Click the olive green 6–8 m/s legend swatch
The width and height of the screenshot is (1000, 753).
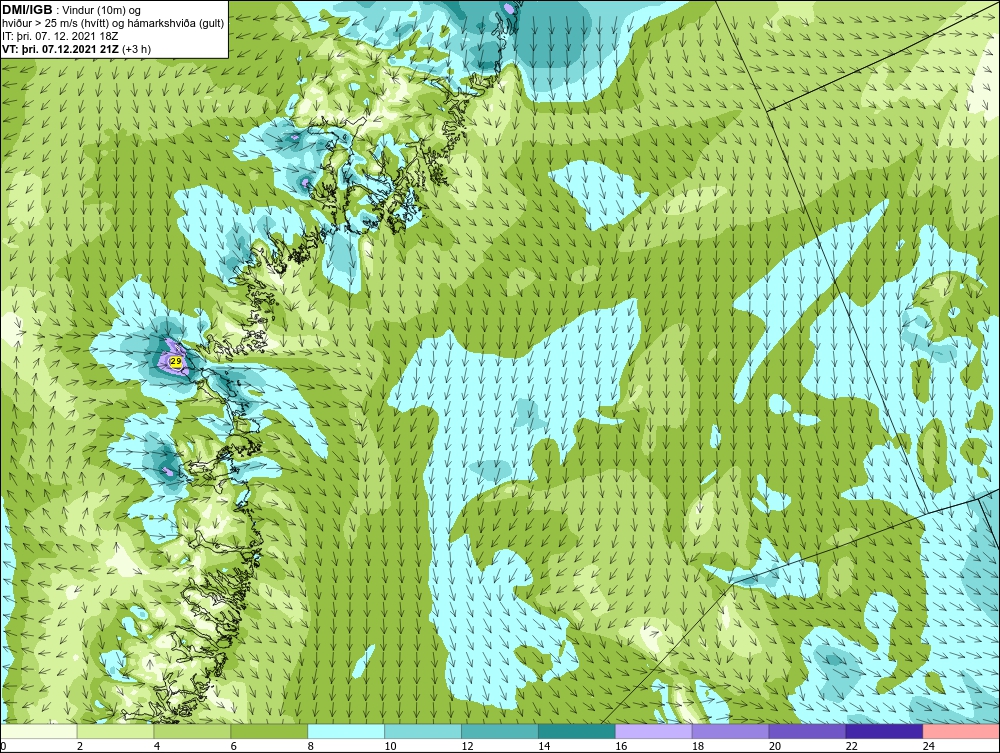tap(269, 731)
